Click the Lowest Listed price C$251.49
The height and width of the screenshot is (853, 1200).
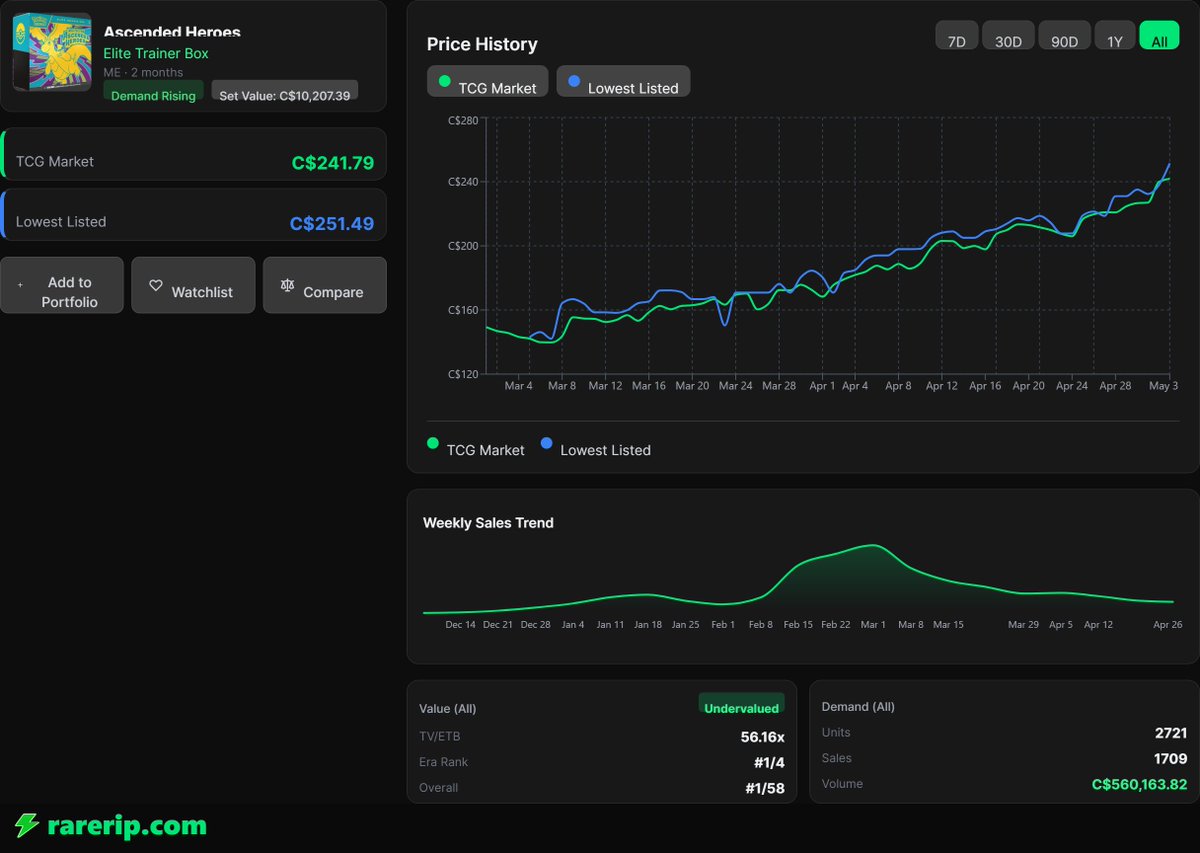(332, 224)
